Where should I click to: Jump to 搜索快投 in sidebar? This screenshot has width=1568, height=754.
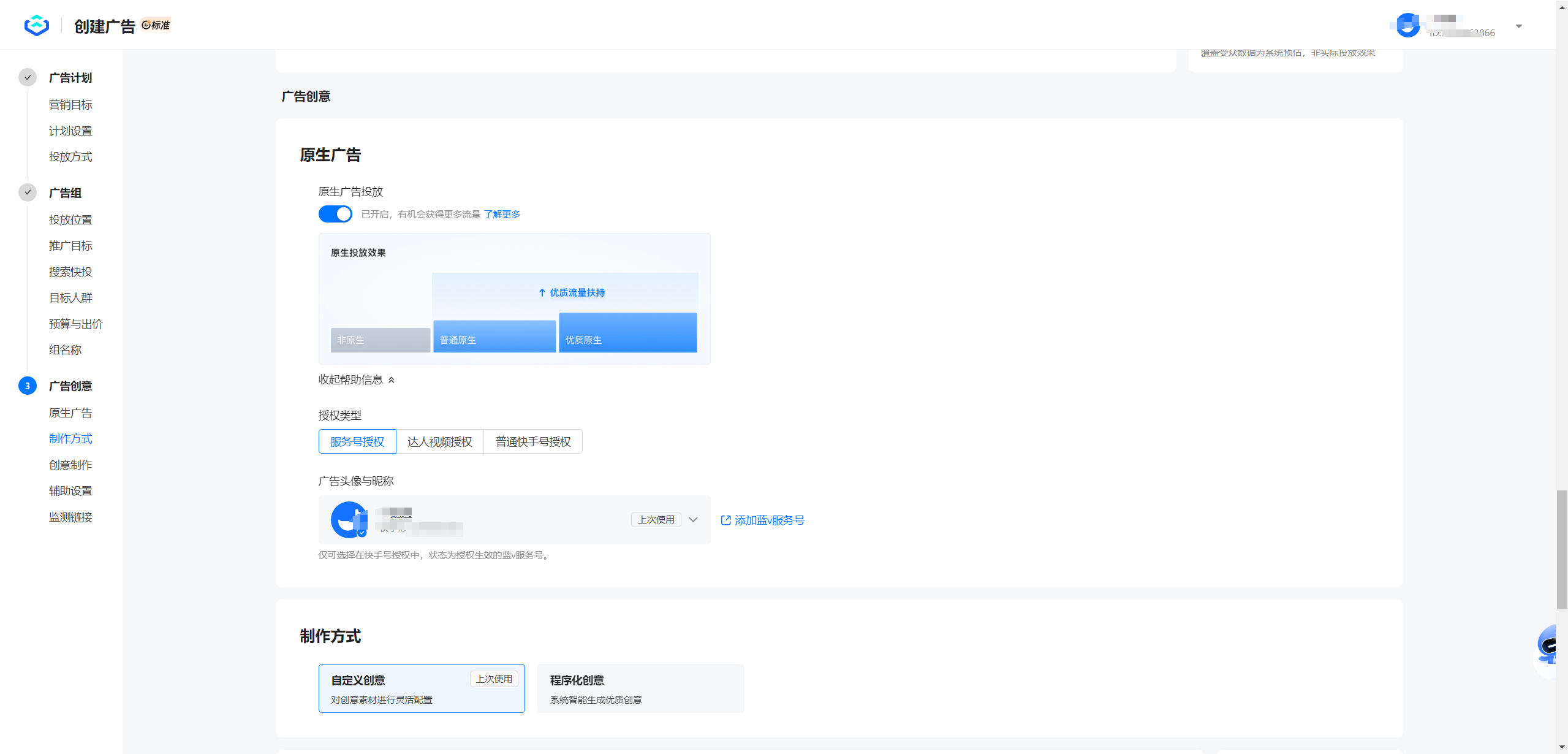point(70,272)
